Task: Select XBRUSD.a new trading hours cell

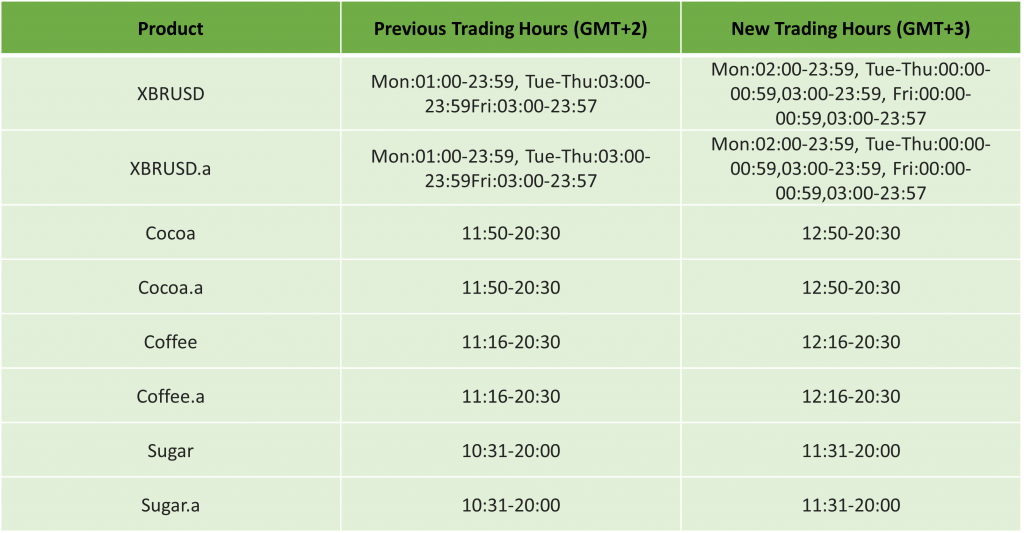Action: [x=851, y=168]
